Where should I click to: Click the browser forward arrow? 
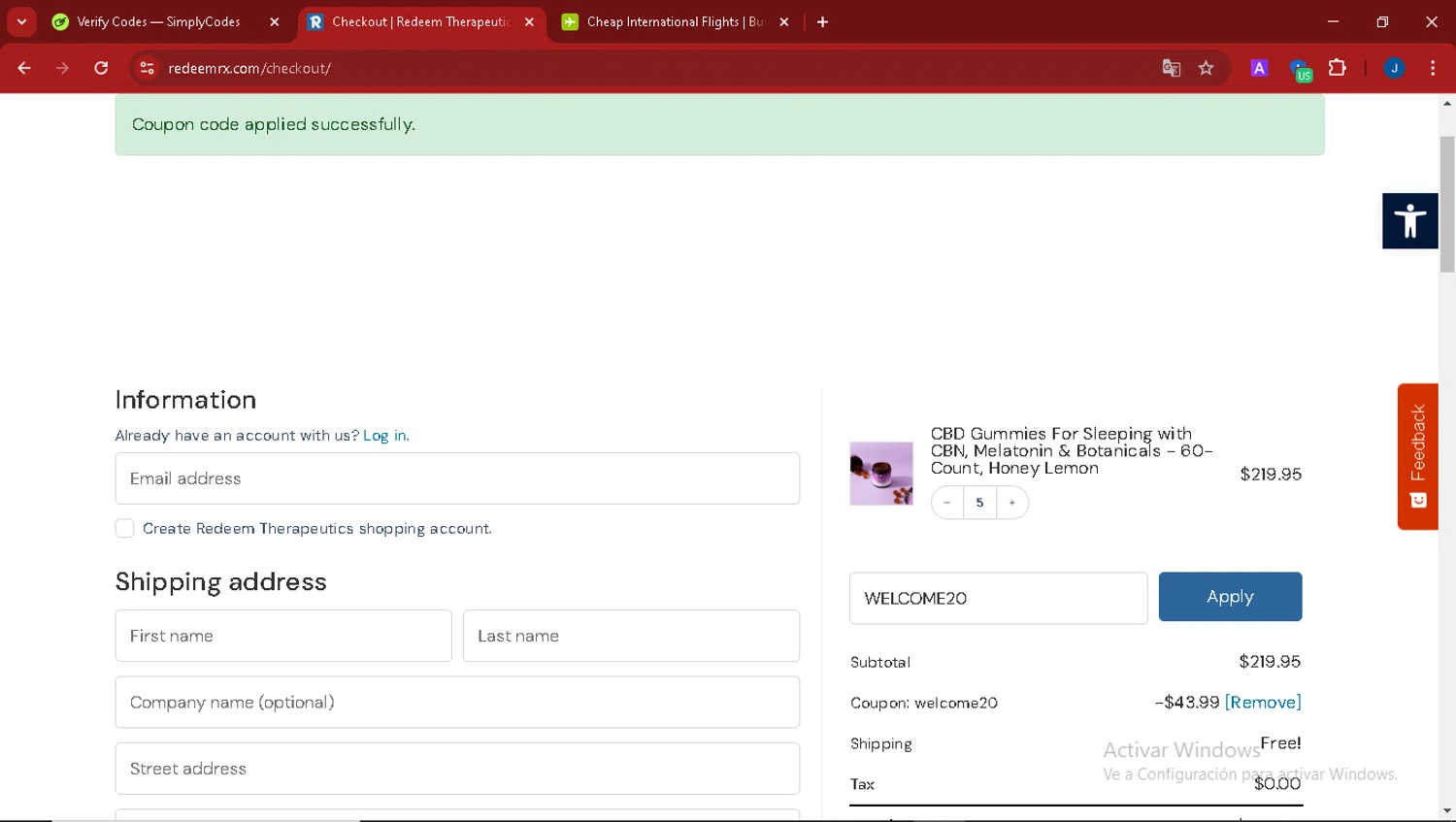62,68
